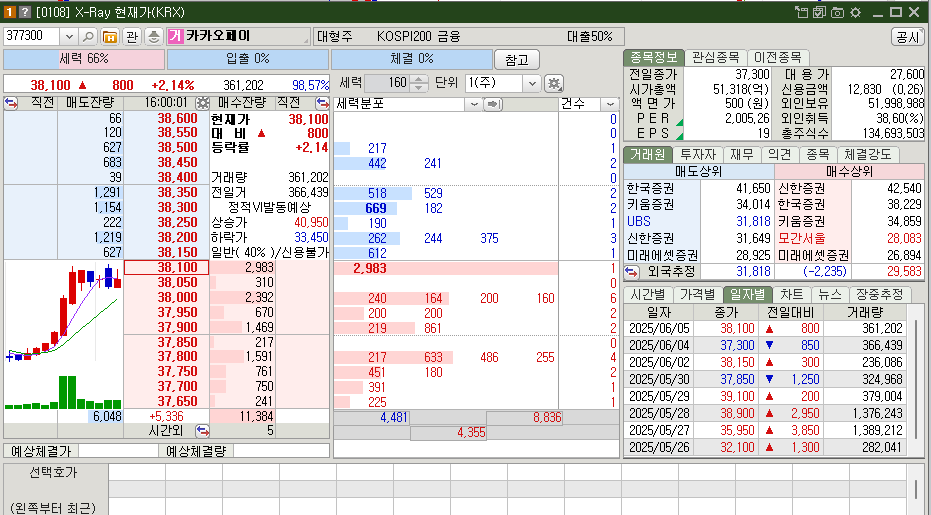Click the mini candlestick chart thumbnail
Image resolution: width=931 pixels, height=515 pixels.
(64, 336)
